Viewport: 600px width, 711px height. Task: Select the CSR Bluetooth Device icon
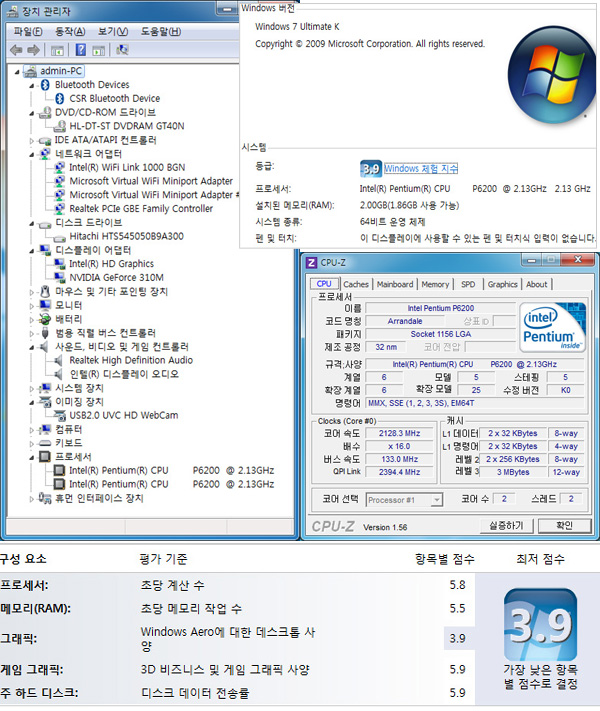click(59, 98)
